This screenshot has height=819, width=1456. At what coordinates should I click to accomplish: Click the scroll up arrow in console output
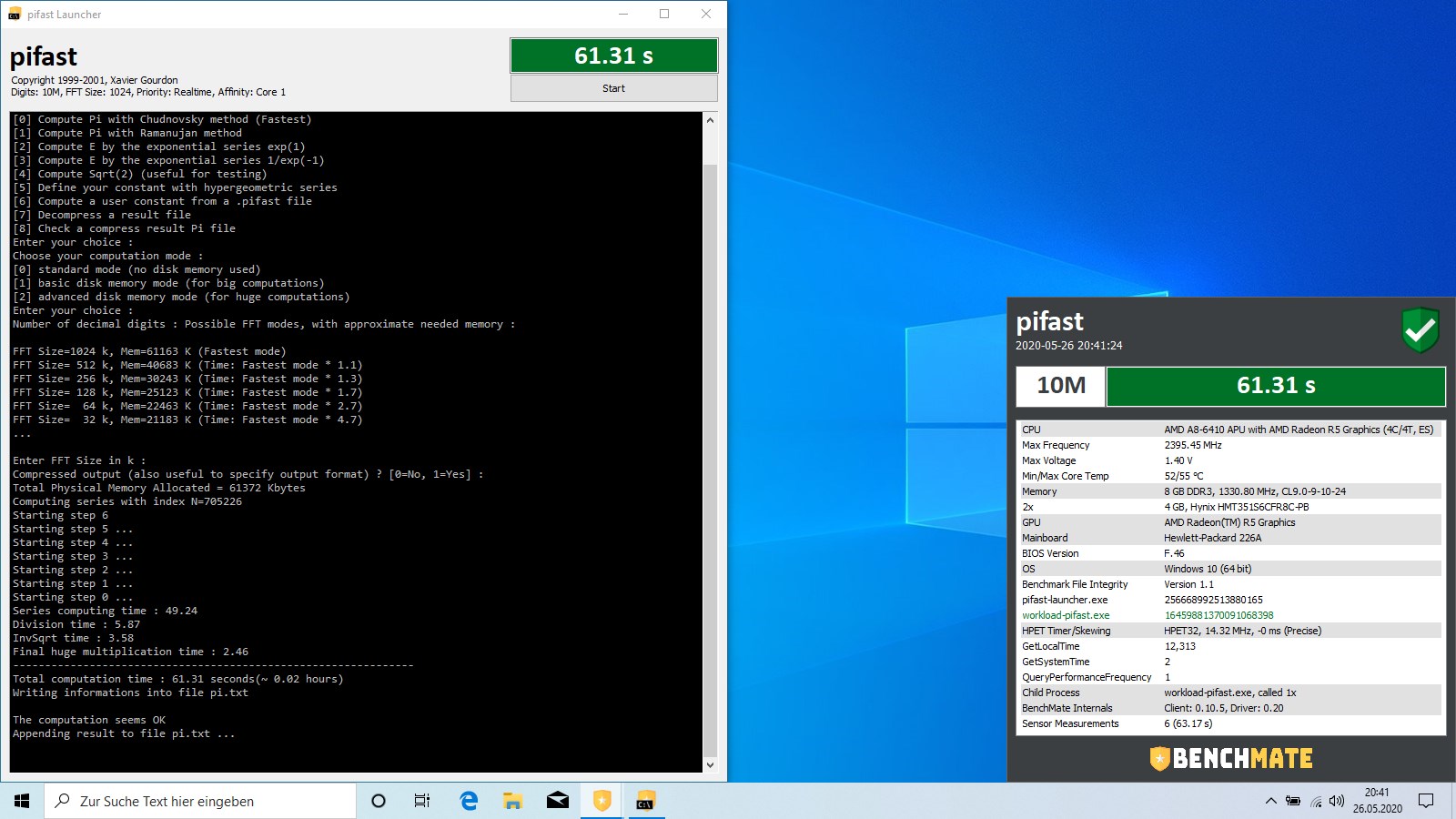tap(710, 120)
